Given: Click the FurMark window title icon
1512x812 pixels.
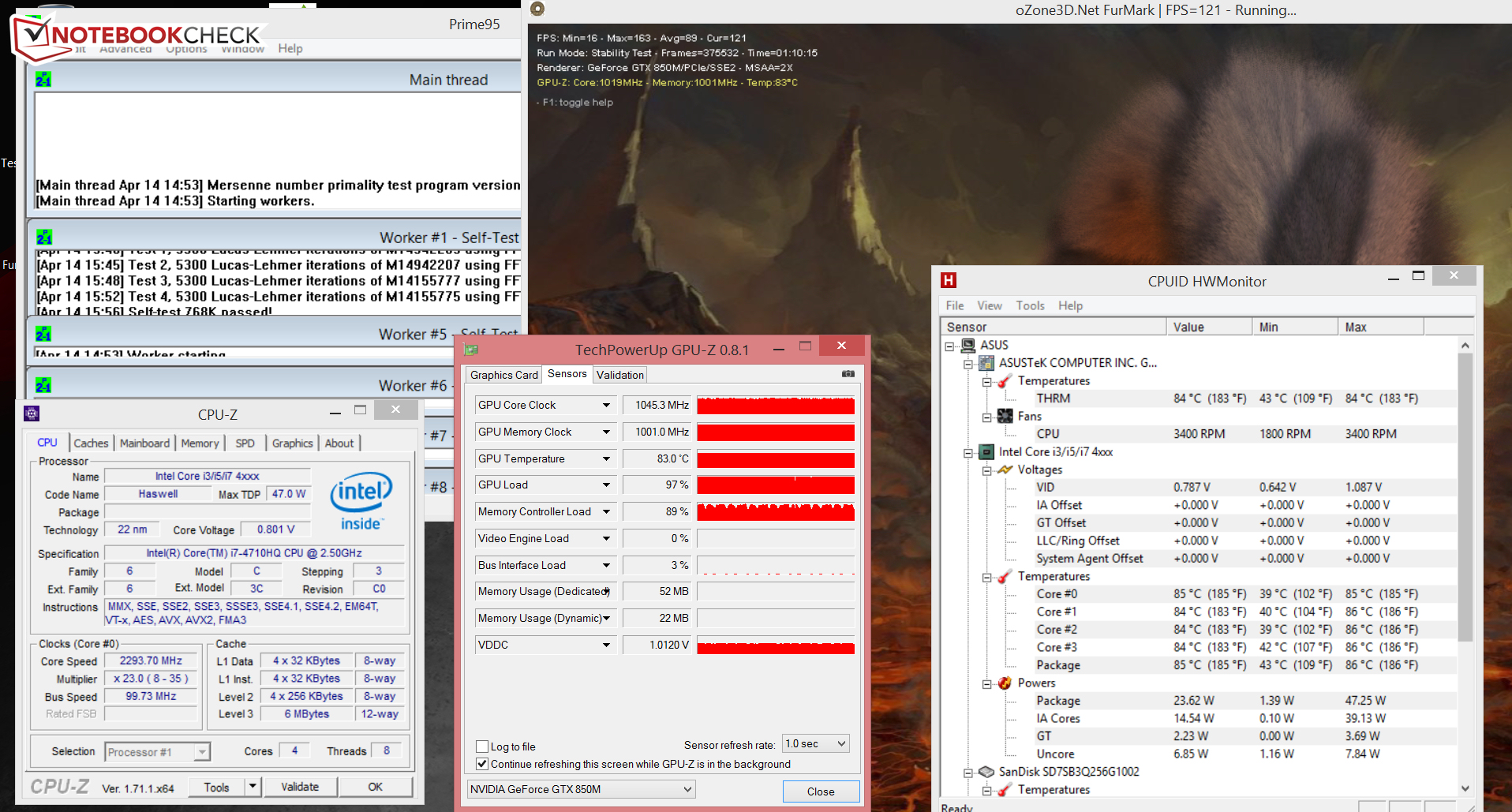Looking at the screenshot, I should click(537, 9).
